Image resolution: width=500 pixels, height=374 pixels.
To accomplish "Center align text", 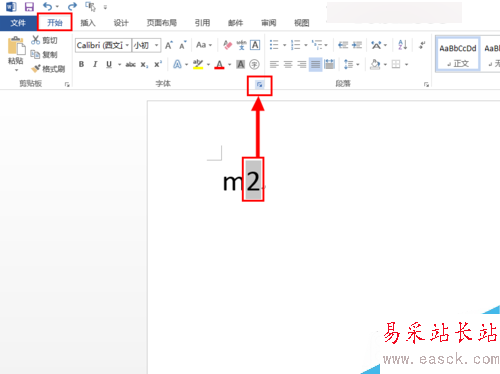I will [288, 64].
